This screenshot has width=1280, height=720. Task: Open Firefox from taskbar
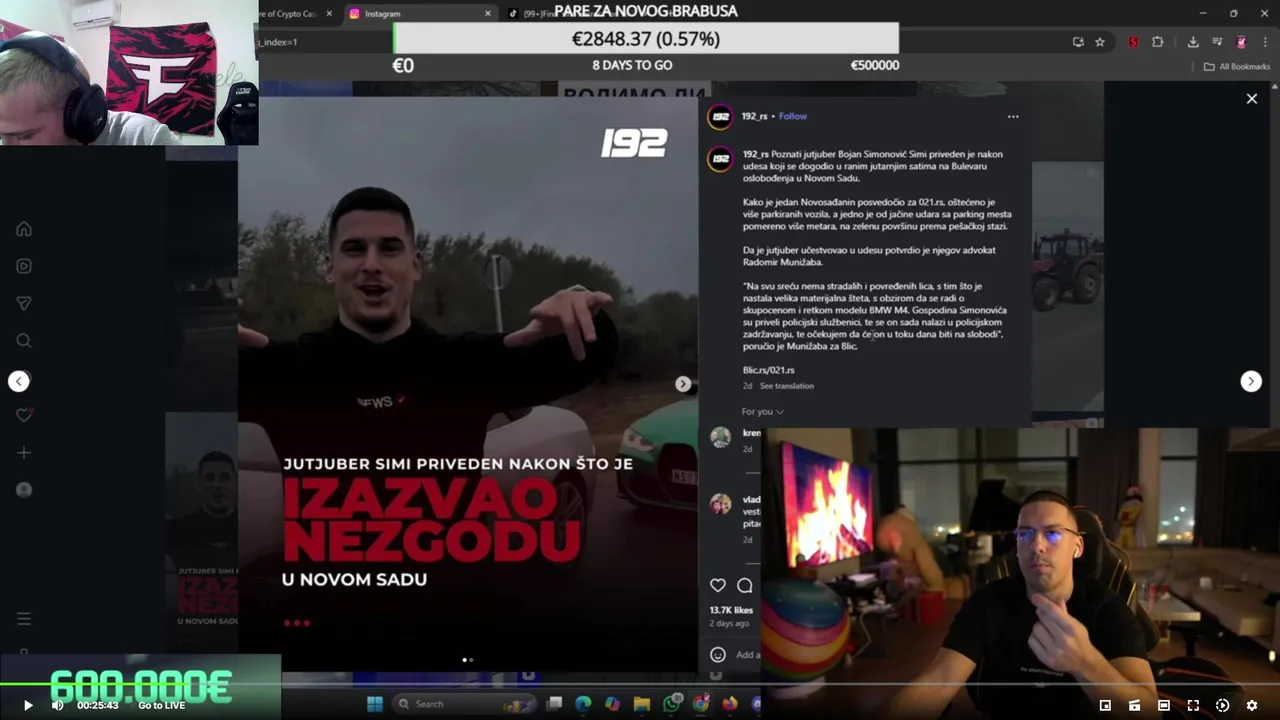[730, 704]
